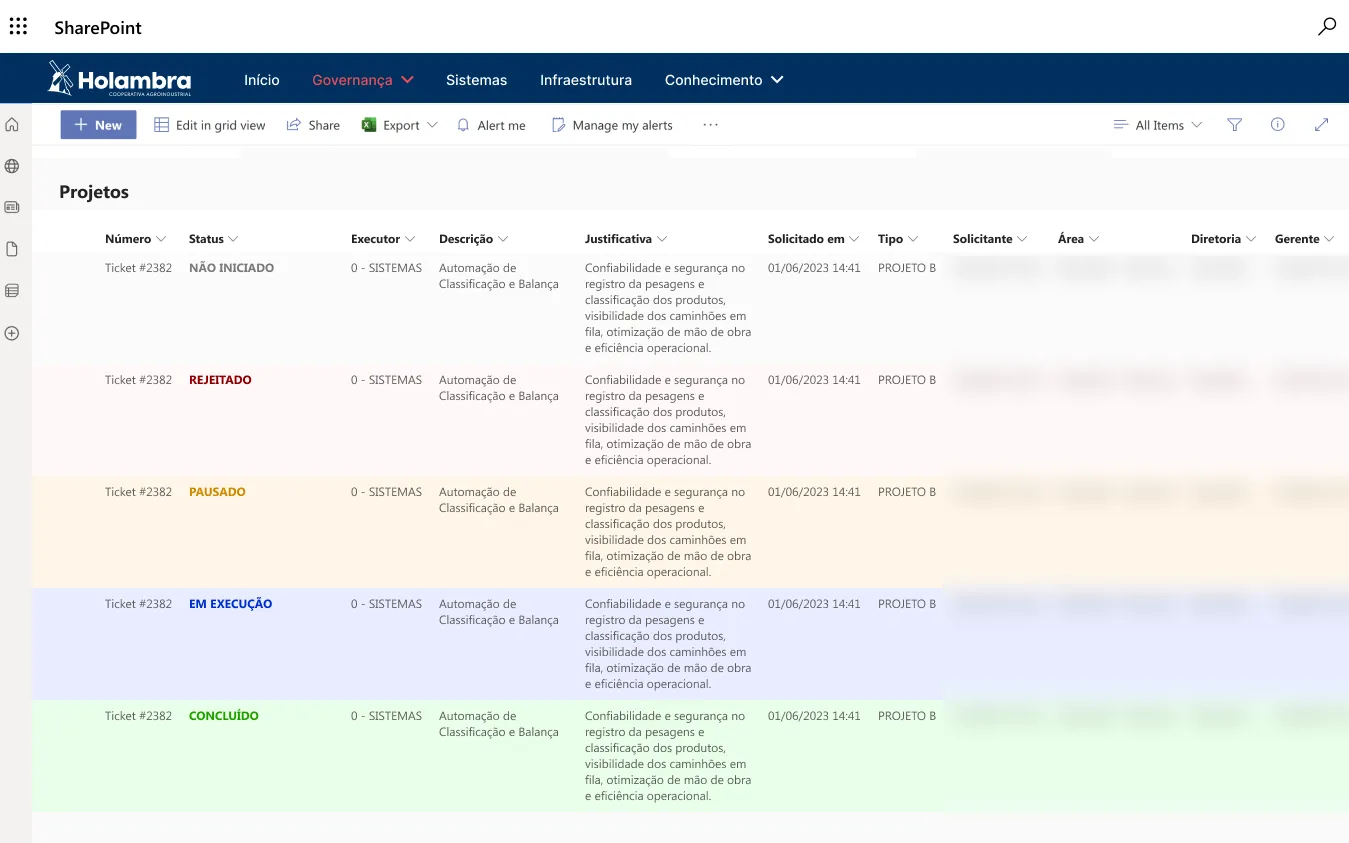Open ticket with NÃO INICIADO status

click(x=138, y=268)
